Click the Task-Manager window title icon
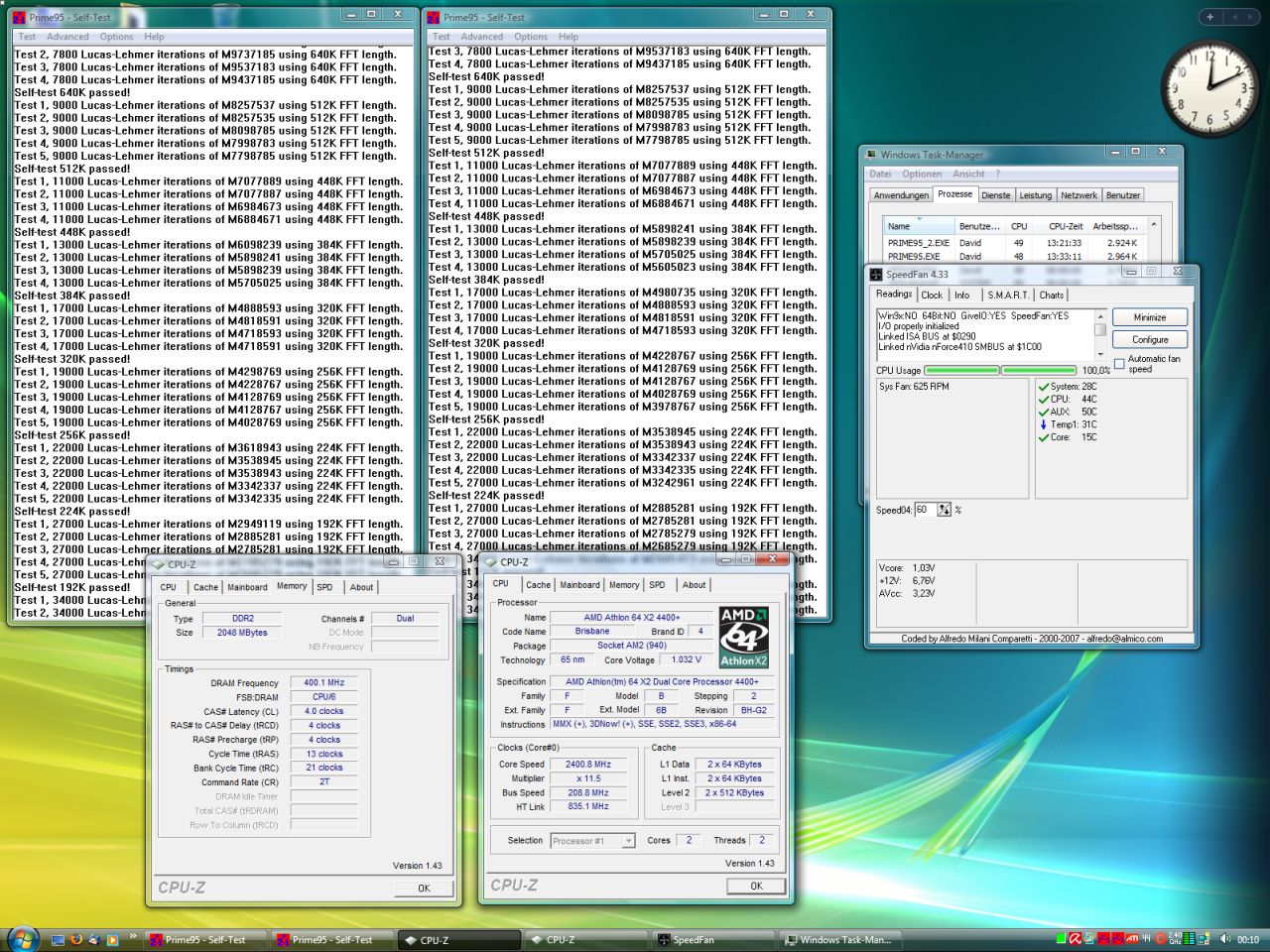The image size is (1270, 952). point(871,155)
